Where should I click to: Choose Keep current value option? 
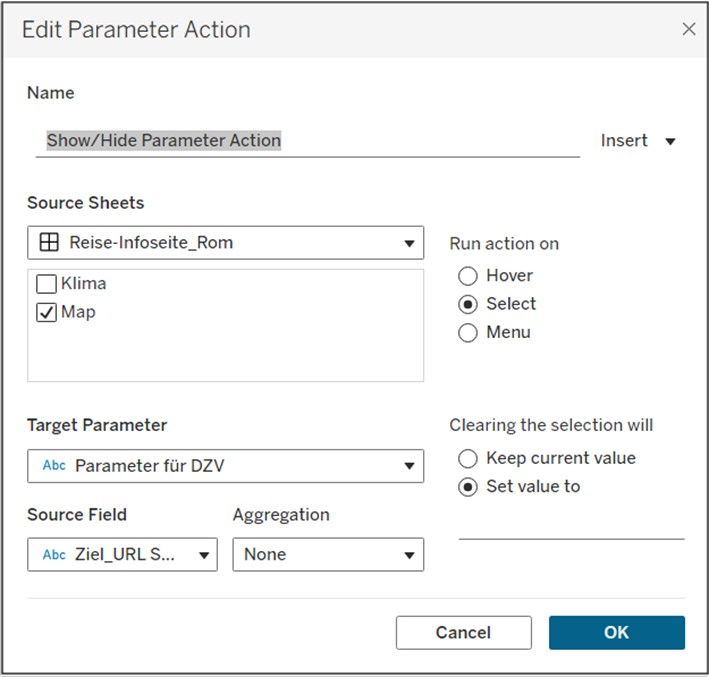(467, 459)
